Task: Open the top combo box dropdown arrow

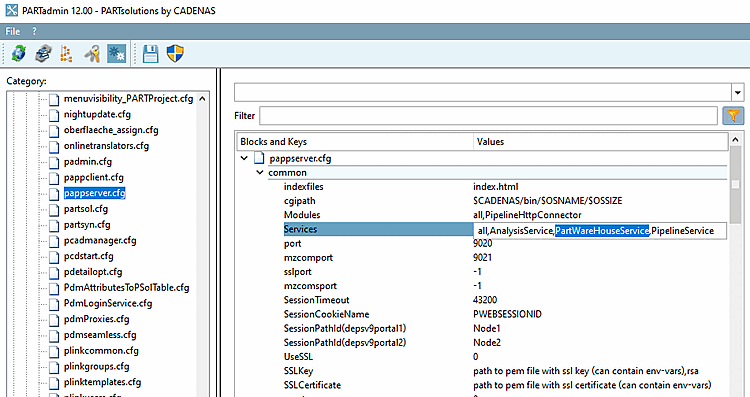Action: 738,92
